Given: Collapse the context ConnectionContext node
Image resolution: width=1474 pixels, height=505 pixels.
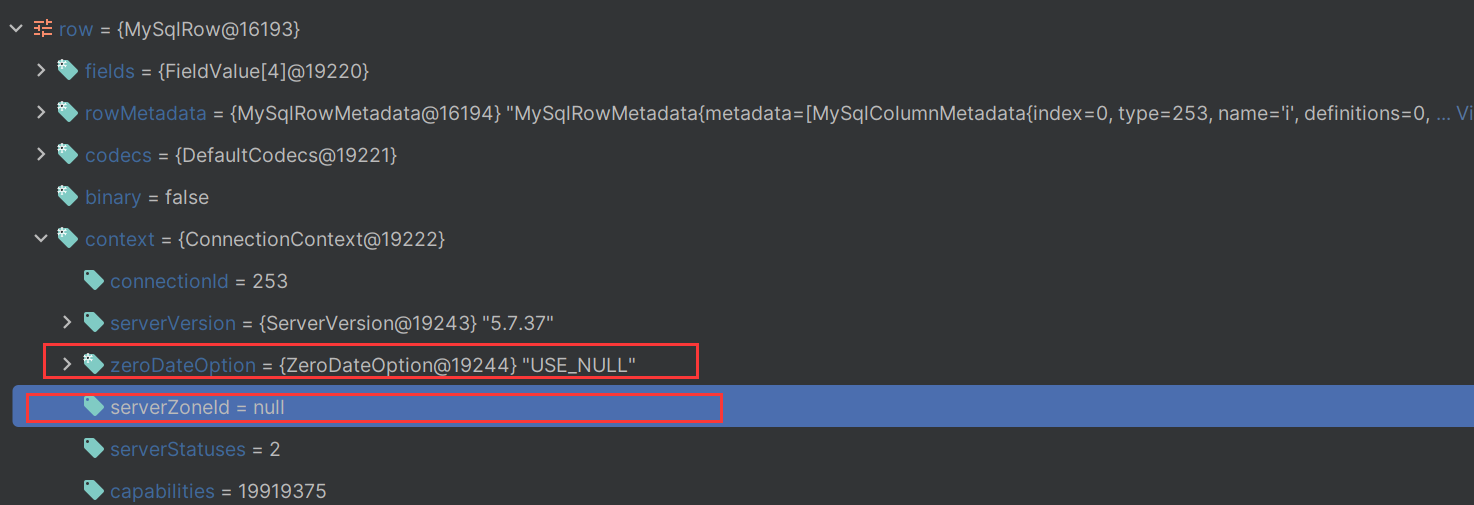Looking at the screenshot, I should pyautogui.click(x=41, y=239).
